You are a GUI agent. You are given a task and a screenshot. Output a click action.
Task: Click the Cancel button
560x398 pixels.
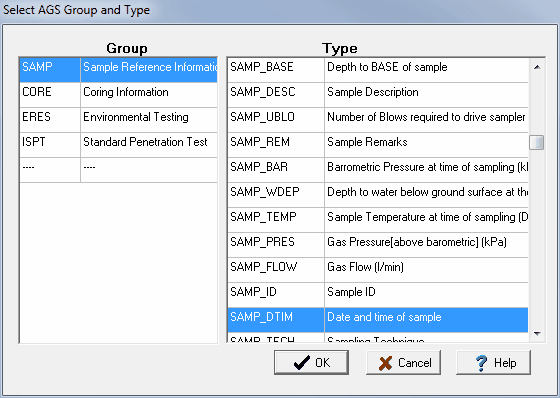click(403, 362)
